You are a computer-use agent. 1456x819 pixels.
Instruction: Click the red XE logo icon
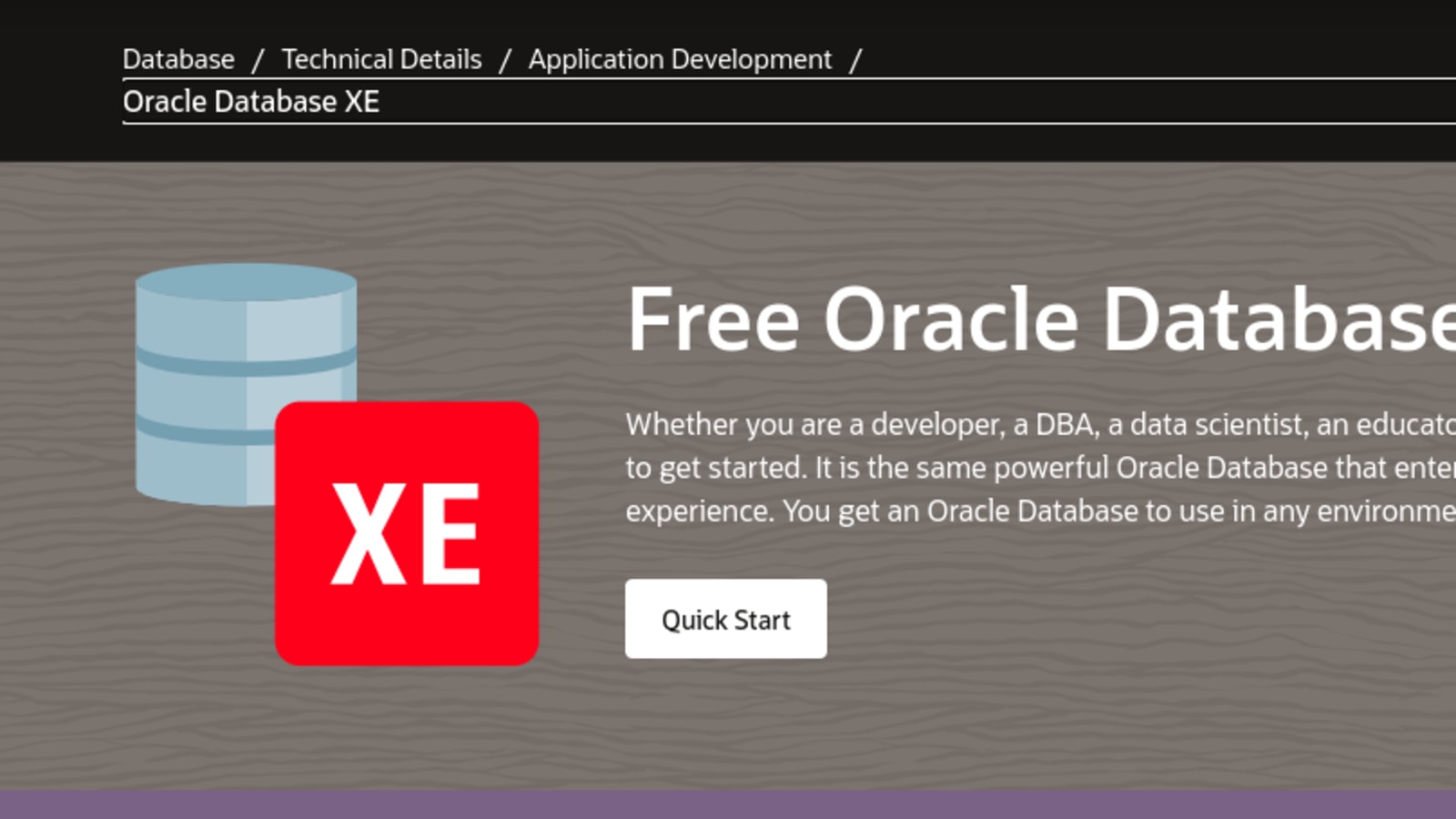point(407,533)
